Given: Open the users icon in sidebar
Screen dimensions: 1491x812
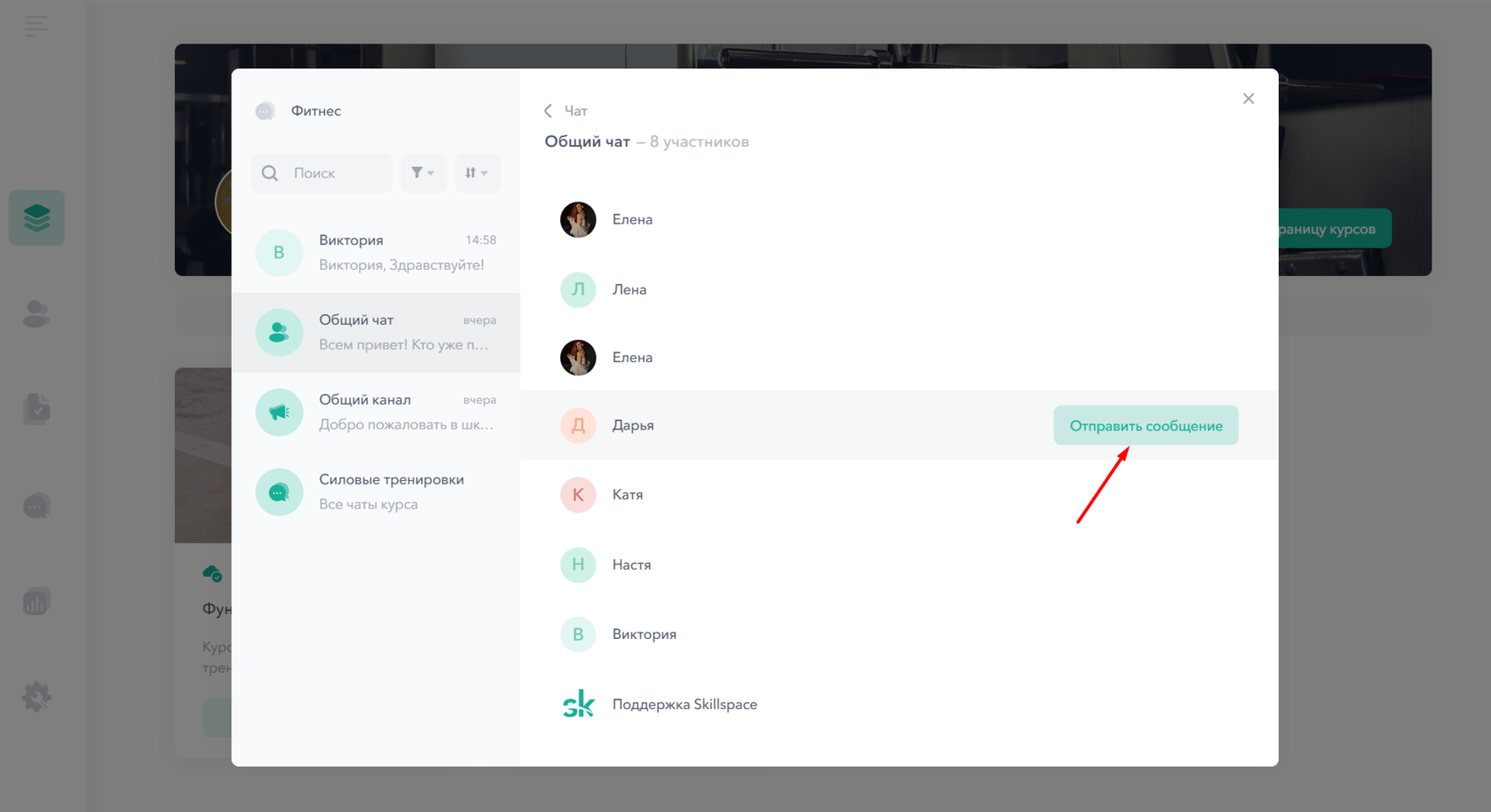Looking at the screenshot, I should [36, 313].
